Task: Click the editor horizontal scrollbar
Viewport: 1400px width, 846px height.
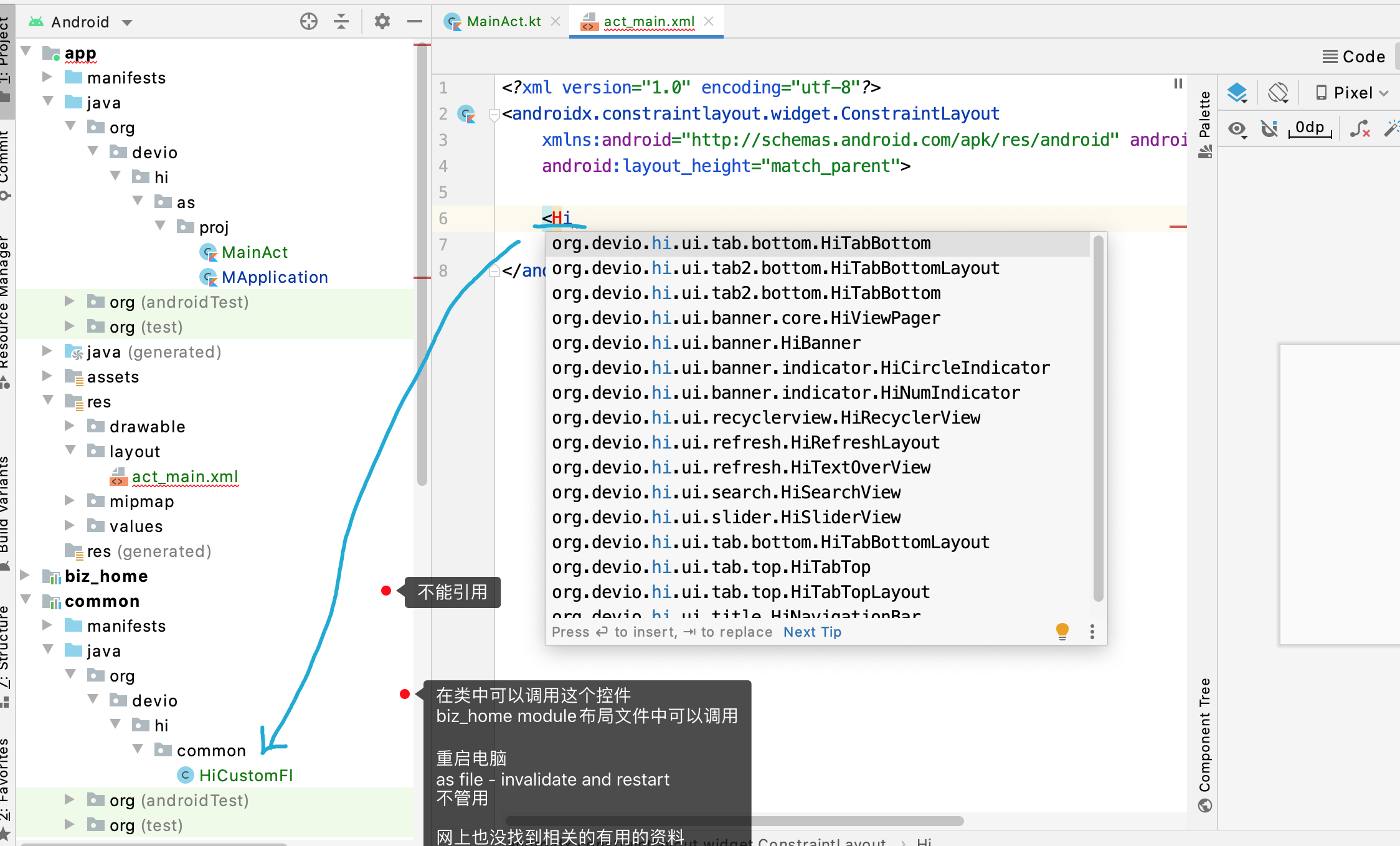Action: 735,821
